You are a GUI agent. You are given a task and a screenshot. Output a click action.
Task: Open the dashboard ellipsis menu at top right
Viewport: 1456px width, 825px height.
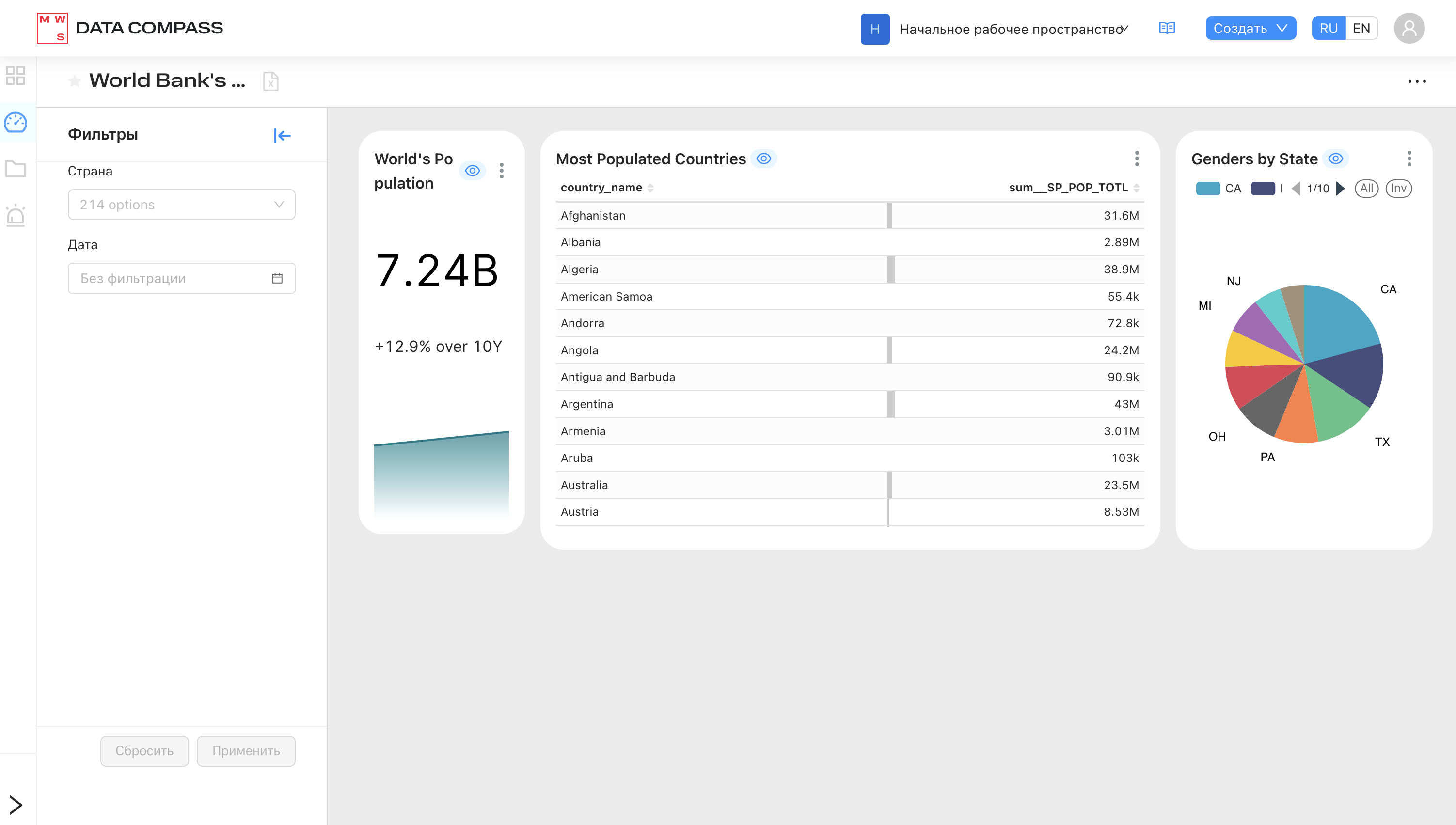coord(1416,81)
